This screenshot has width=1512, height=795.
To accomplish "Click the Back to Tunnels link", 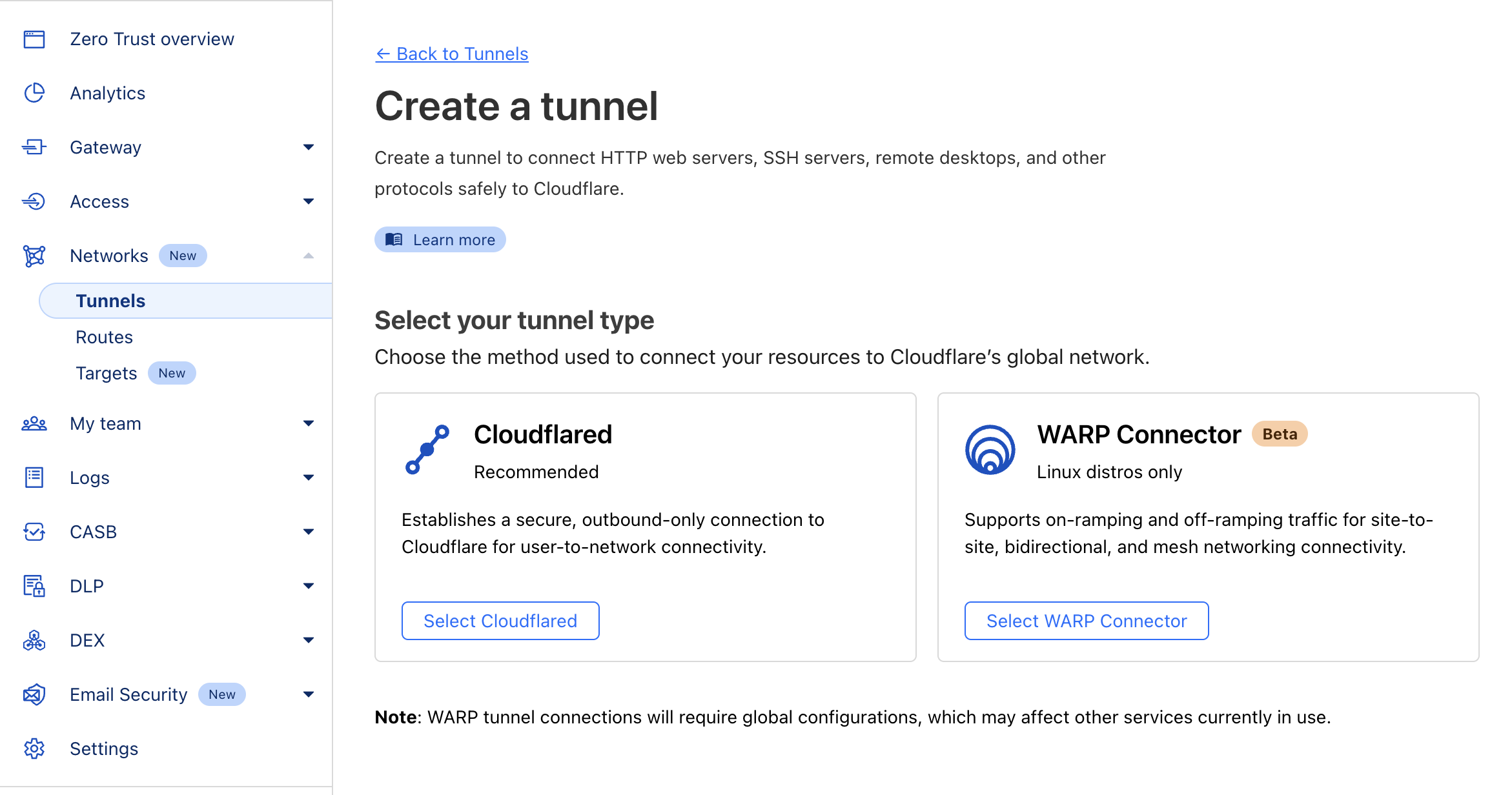I will pyautogui.click(x=451, y=54).
